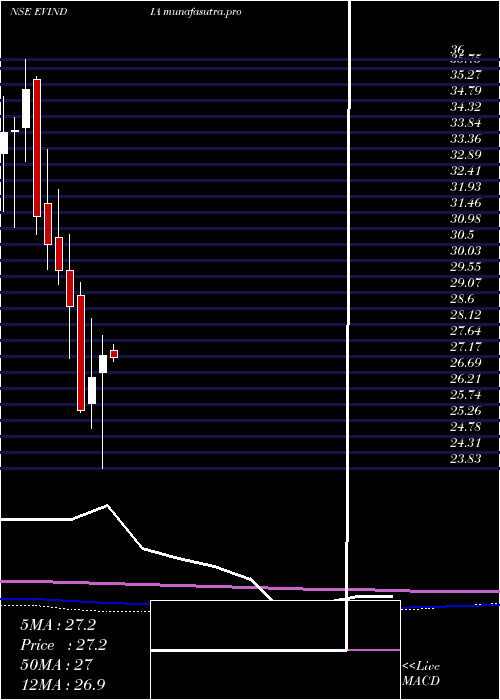Click the 25.26 price axis label
500x700 pixels.
click(466, 412)
